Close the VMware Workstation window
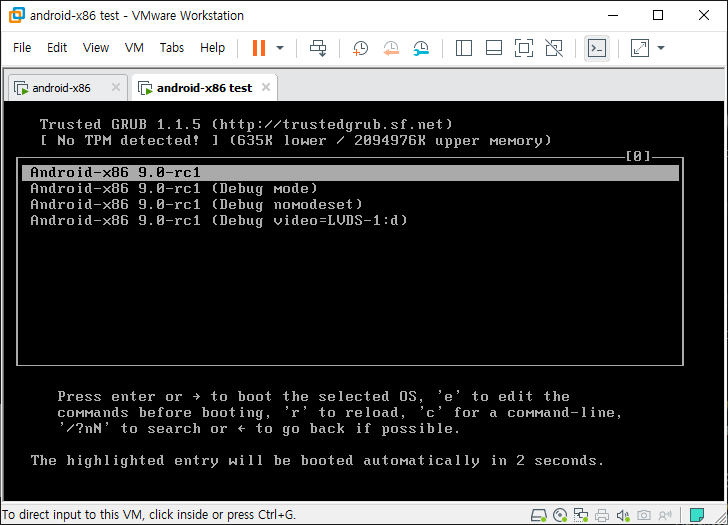Viewport: 728px width, 525px height. click(704, 15)
